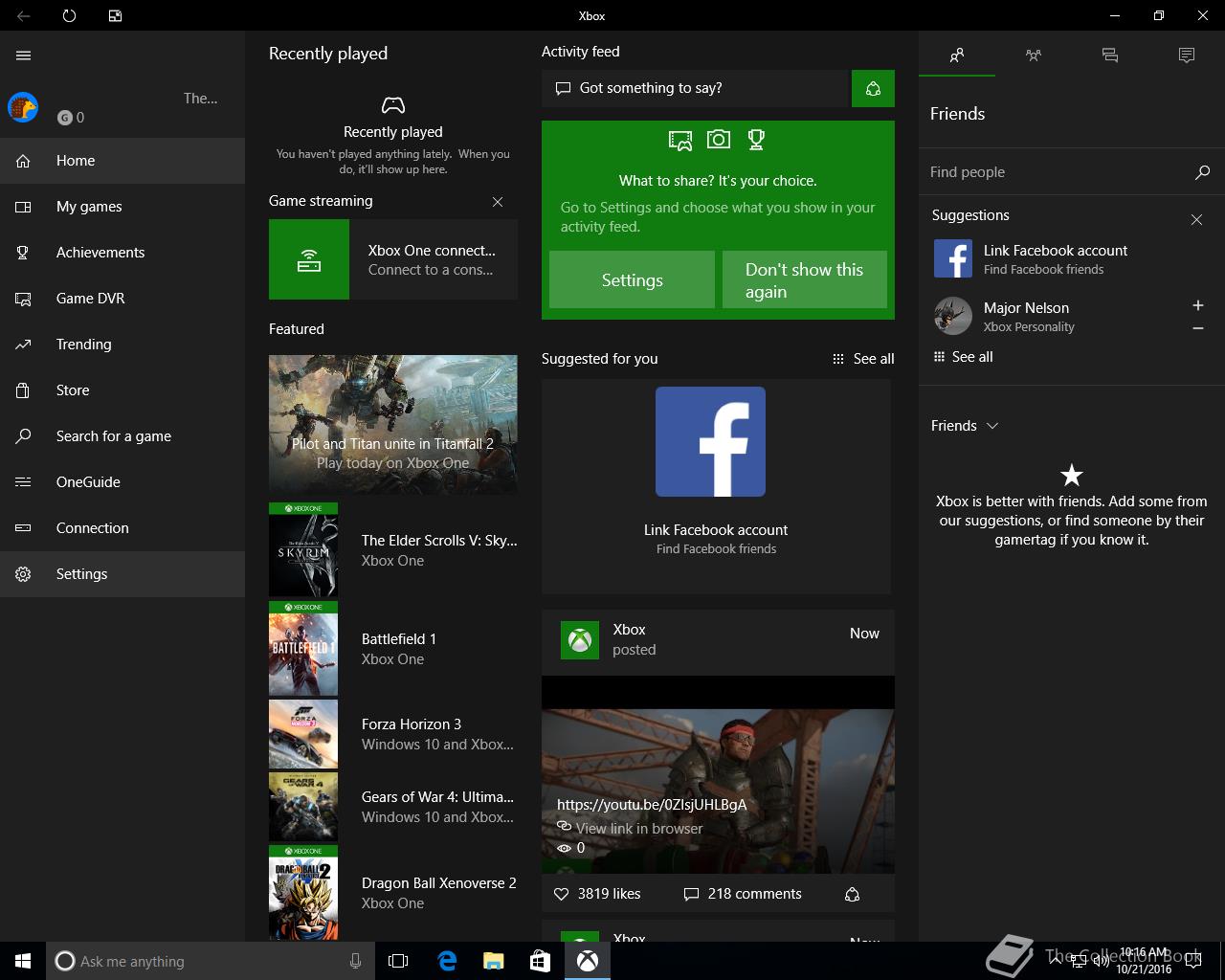Open Forza Horizon 3 game cover
Image resolution: width=1225 pixels, height=980 pixels.
click(x=303, y=734)
